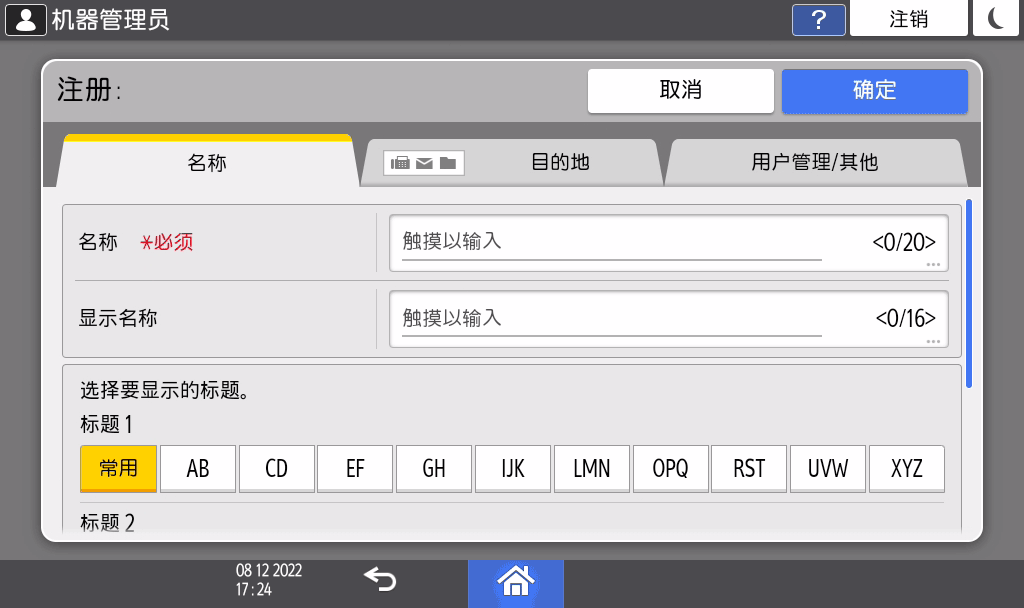1024x608 pixels.
Task: Activate energy saver with the moon icon
Action: coord(996,18)
